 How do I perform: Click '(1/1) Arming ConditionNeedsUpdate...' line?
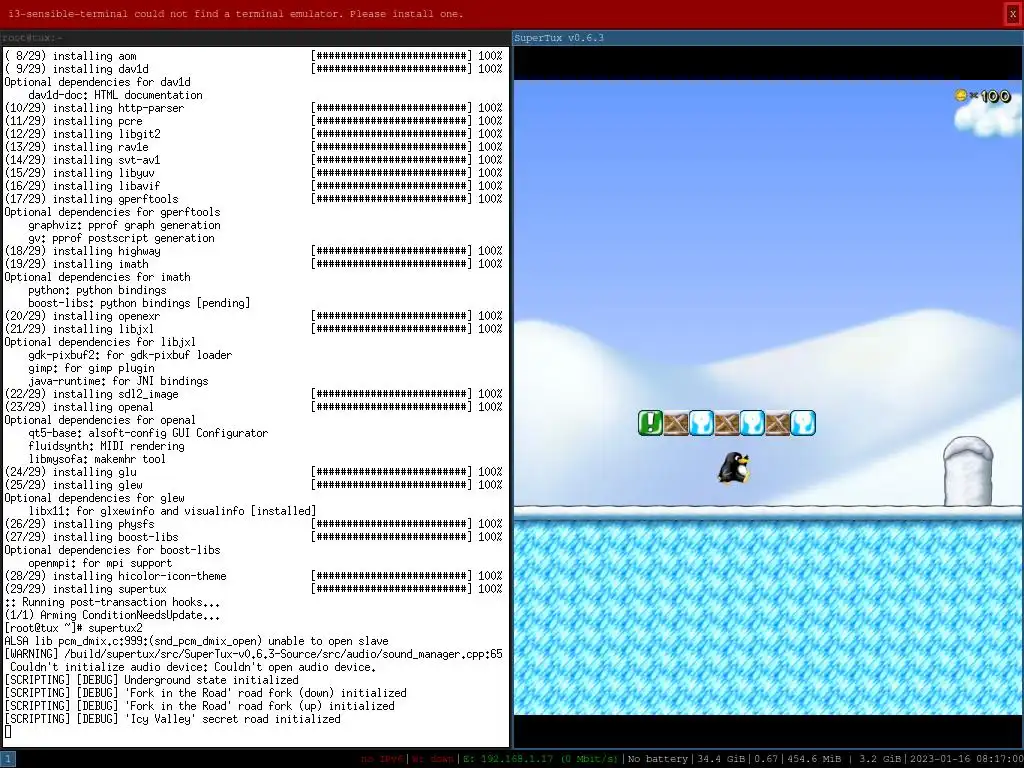[x=112, y=615]
